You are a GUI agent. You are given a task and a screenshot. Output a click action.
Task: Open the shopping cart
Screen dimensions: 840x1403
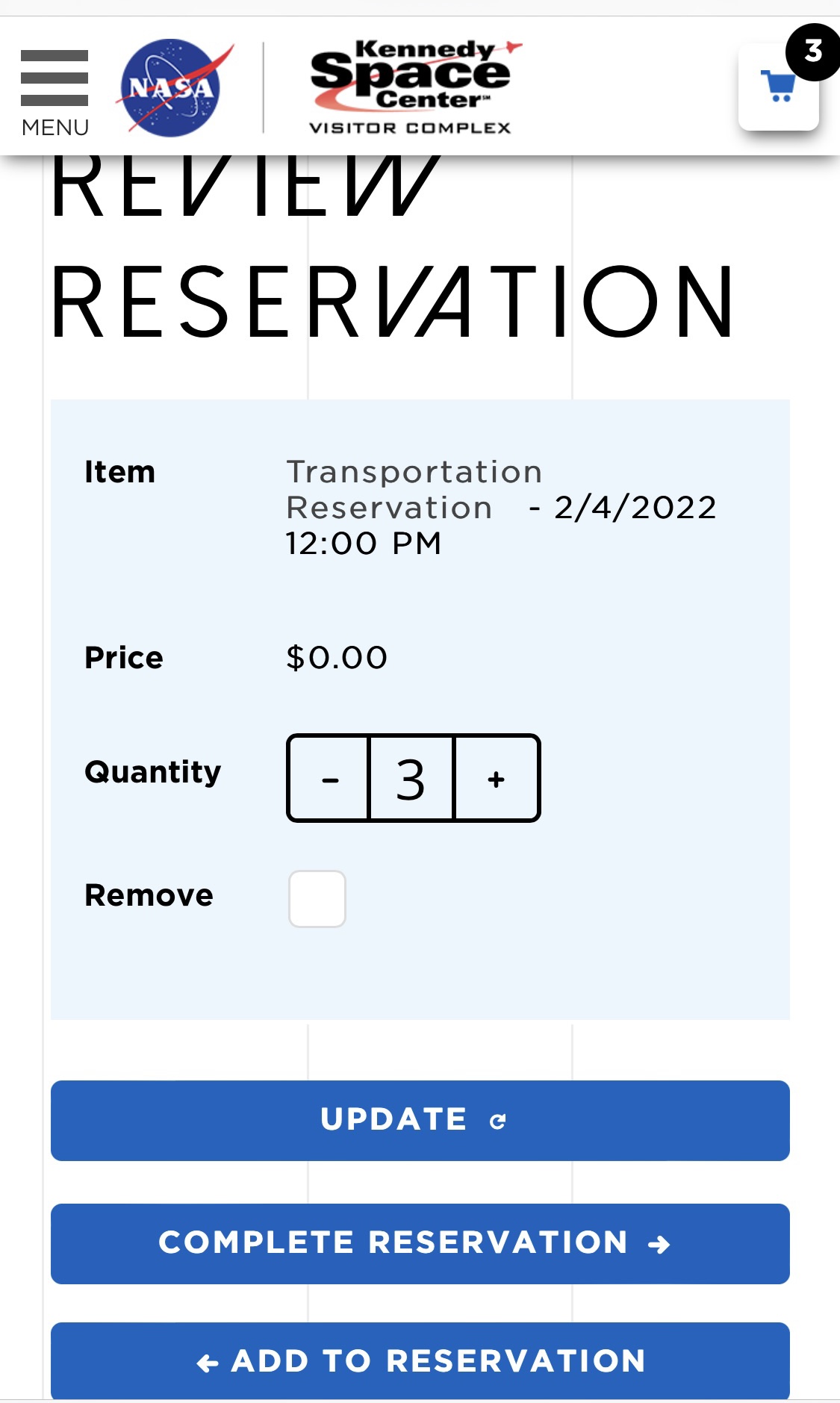coord(777,89)
